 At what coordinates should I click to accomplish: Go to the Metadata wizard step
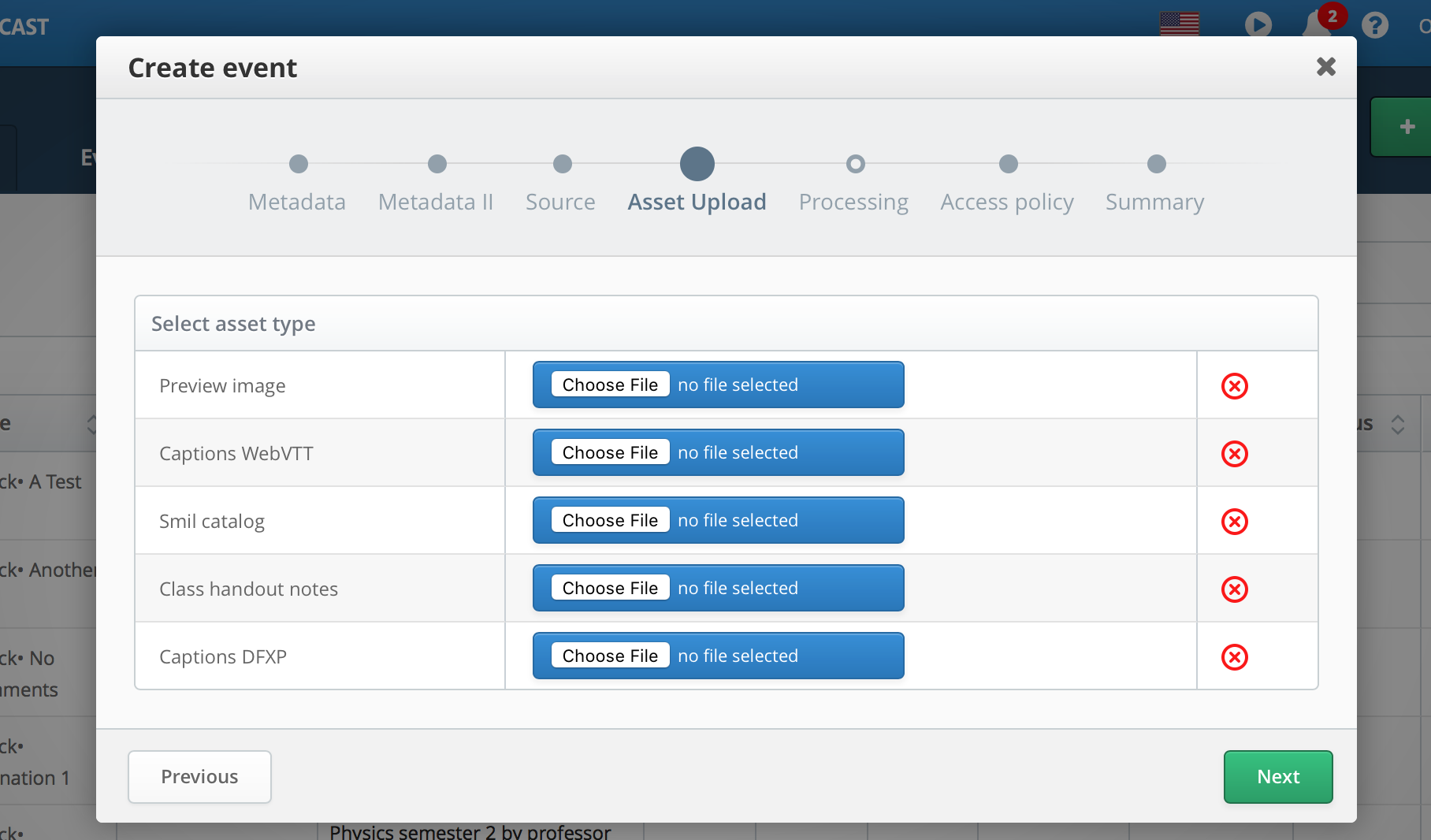[x=298, y=164]
